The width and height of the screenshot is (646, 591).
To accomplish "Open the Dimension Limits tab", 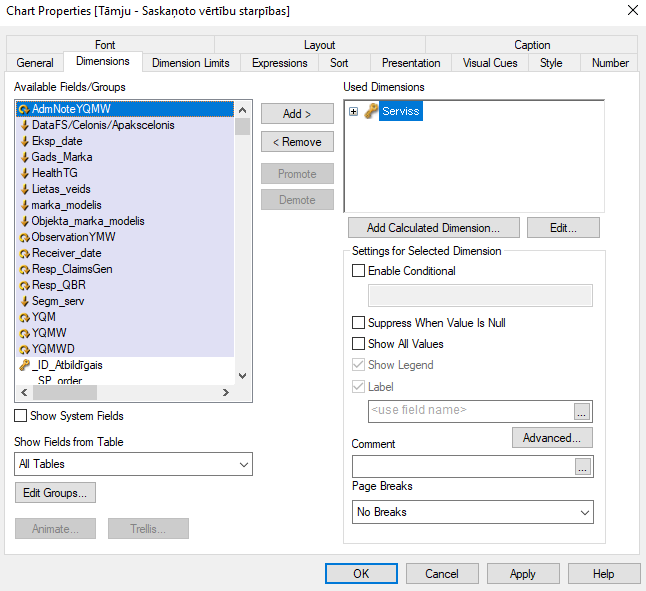I will [191, 63].
